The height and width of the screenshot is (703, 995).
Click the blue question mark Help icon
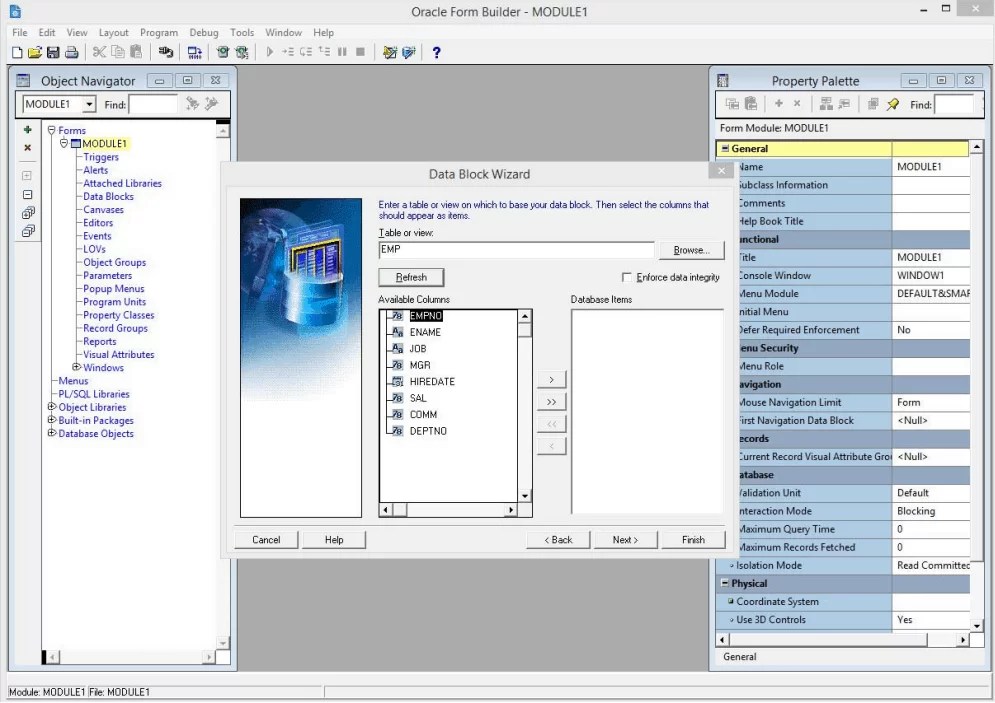437,53
